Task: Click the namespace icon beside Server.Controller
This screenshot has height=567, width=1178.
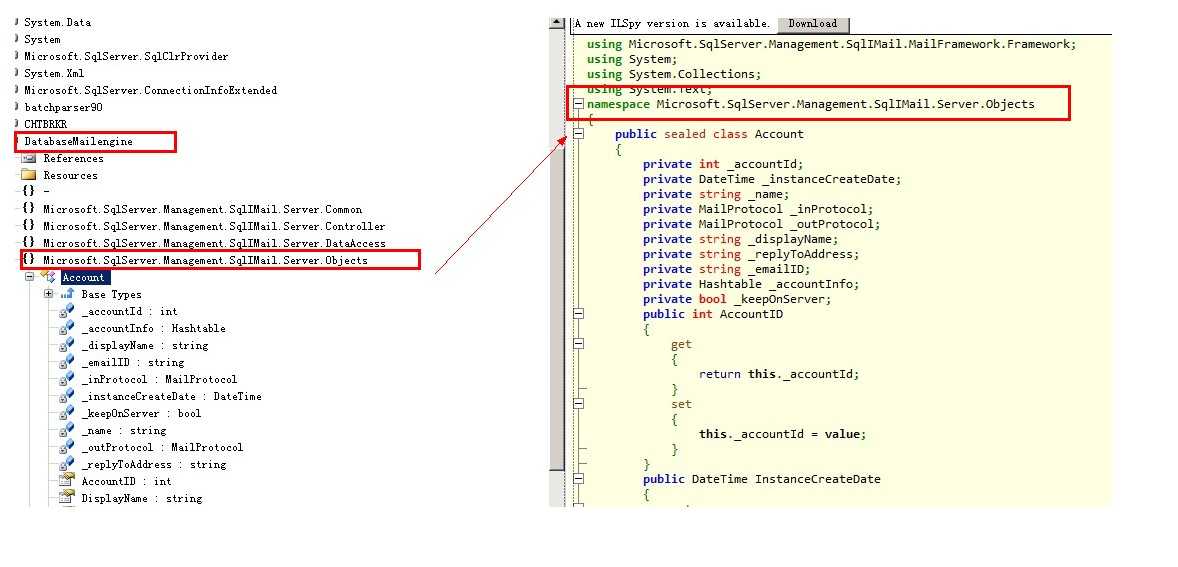Action: tap(29, 226)
